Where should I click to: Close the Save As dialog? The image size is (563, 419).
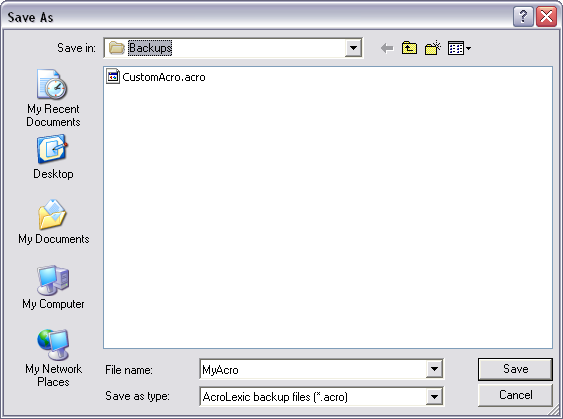546,17
